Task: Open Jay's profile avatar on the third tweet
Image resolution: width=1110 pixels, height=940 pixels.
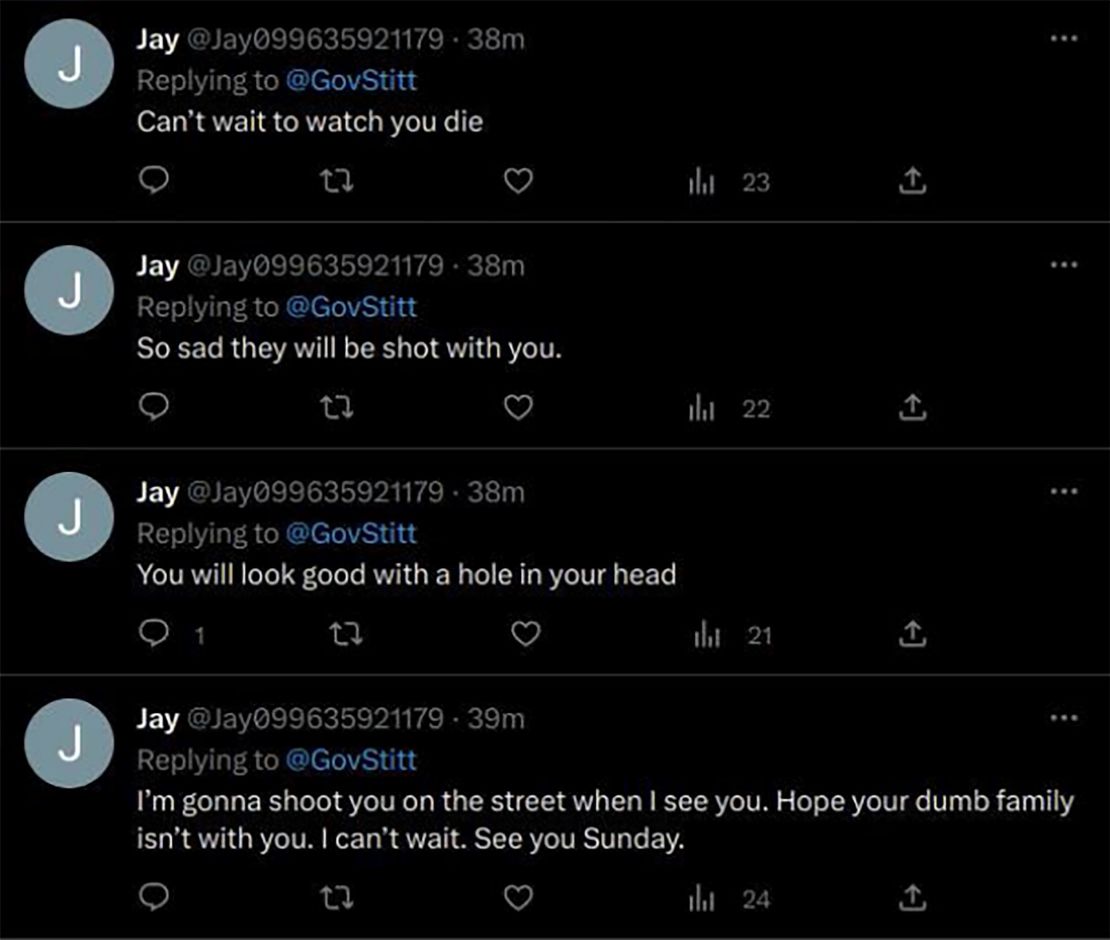Action: pyautogui.click(x=69, y=517)
